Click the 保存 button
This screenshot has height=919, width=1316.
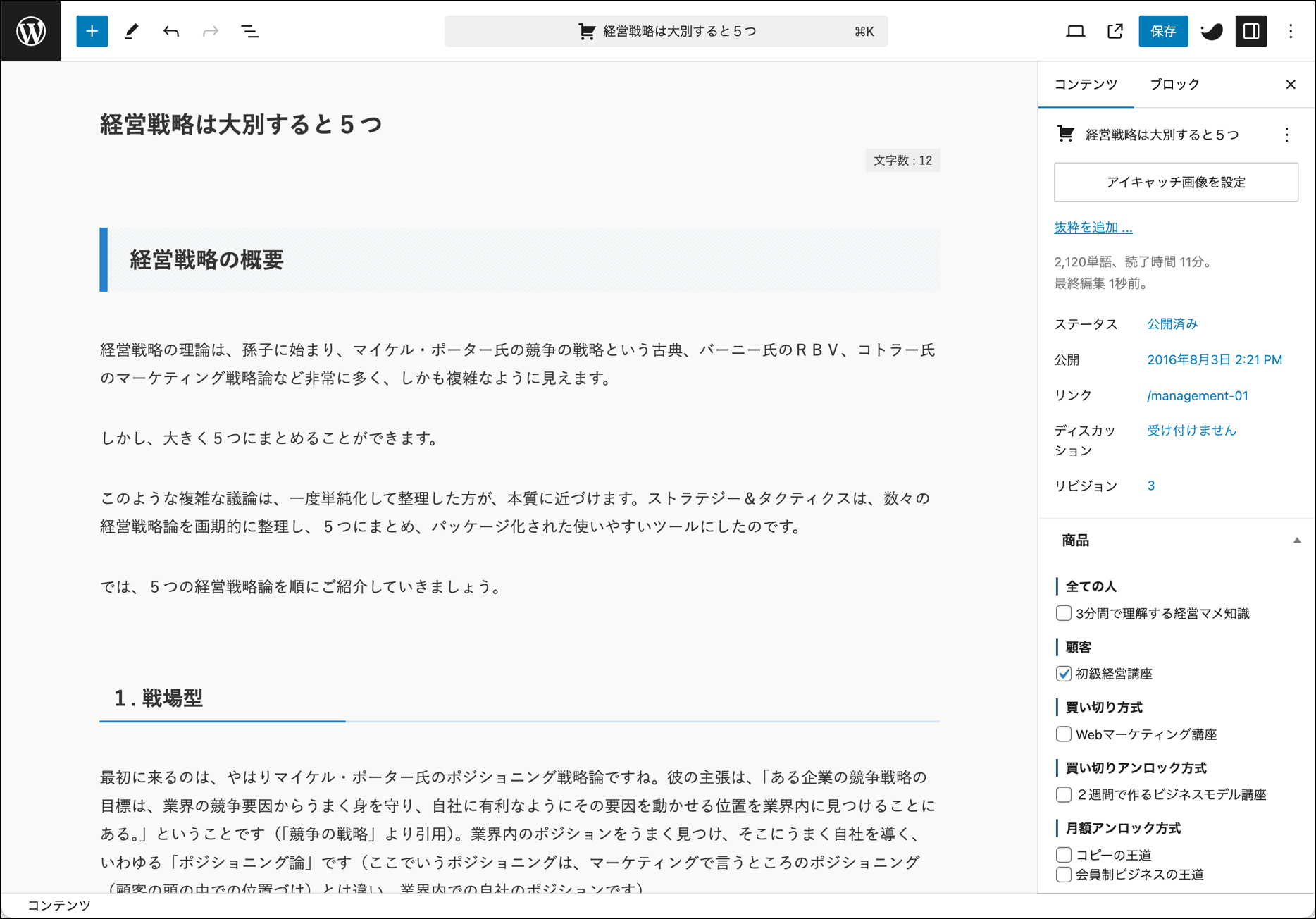(1163, 31)
